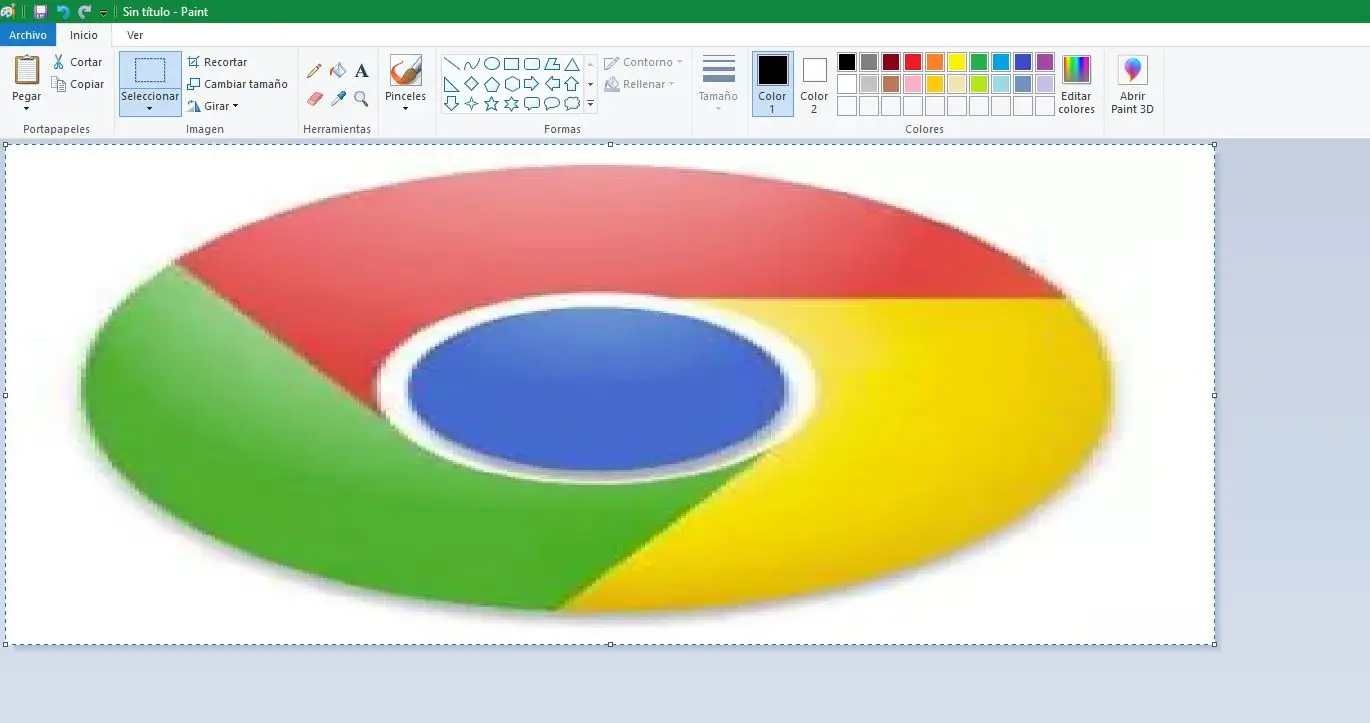Click Copiar to copy the selection
The width and height of the screenshot is (1370, 723).
tap(78, 84)
